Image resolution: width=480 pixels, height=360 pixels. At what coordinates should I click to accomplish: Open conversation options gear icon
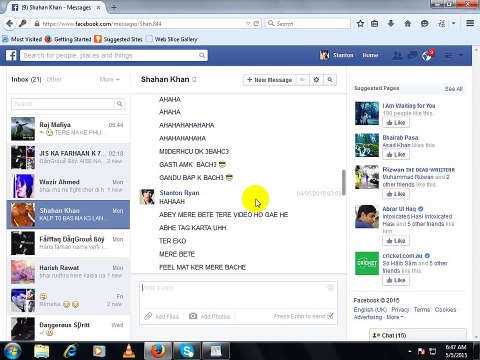[316, 80]
